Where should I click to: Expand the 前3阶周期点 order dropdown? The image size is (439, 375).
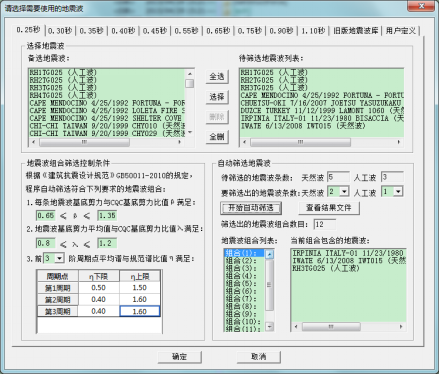click(59, 258)
